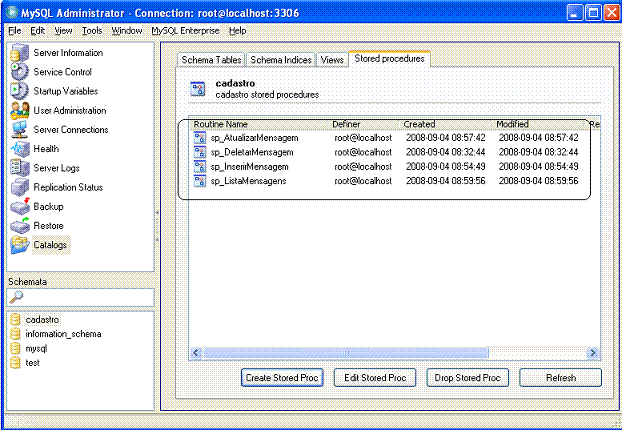The width and height of the screenshot is (622, 430).
Task: Select the mysql schema name
Action: [36, 348]
